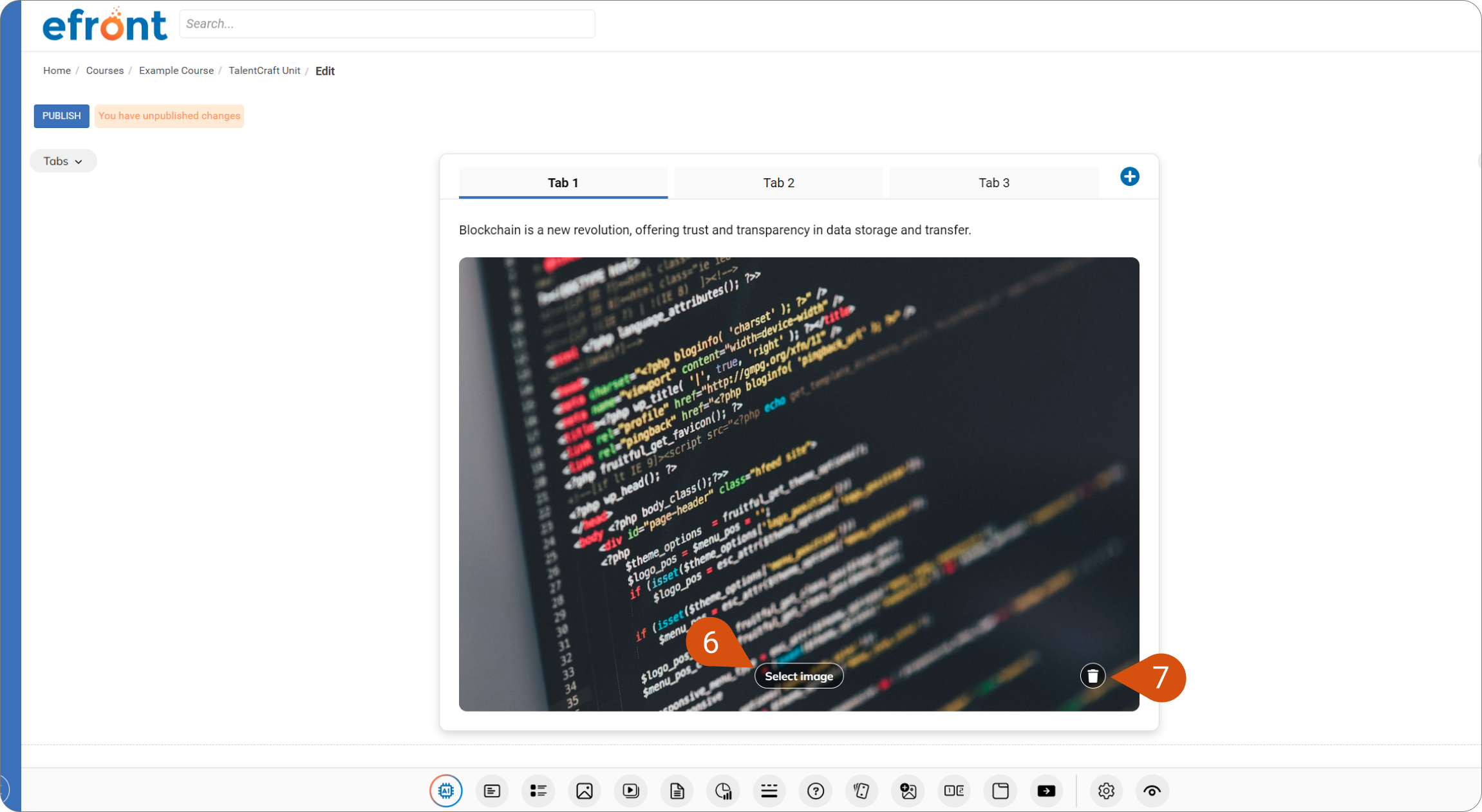The width and height of the screenshot is (1482, 812).
Task: Insert a video block
Action: pyautogui.click(x=631, y=791)
